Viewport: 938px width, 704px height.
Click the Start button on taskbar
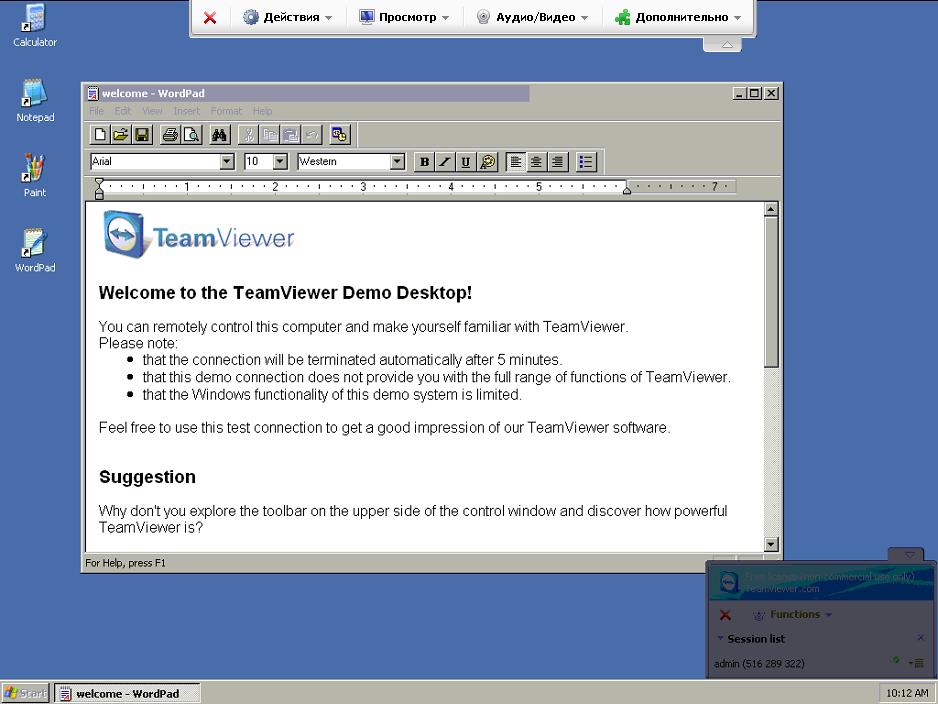[26, 693]
